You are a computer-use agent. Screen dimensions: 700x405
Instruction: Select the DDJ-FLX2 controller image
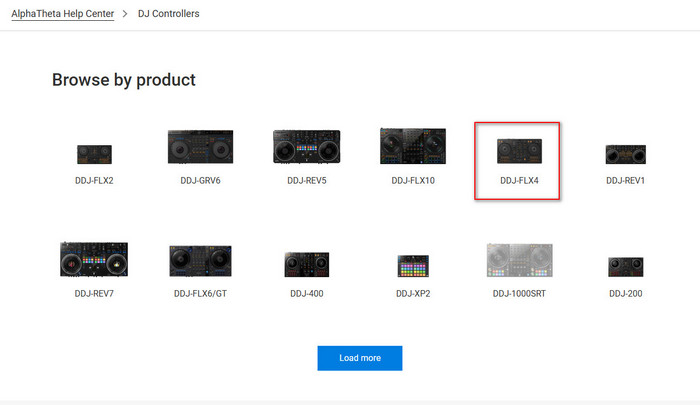pos(94,154)
